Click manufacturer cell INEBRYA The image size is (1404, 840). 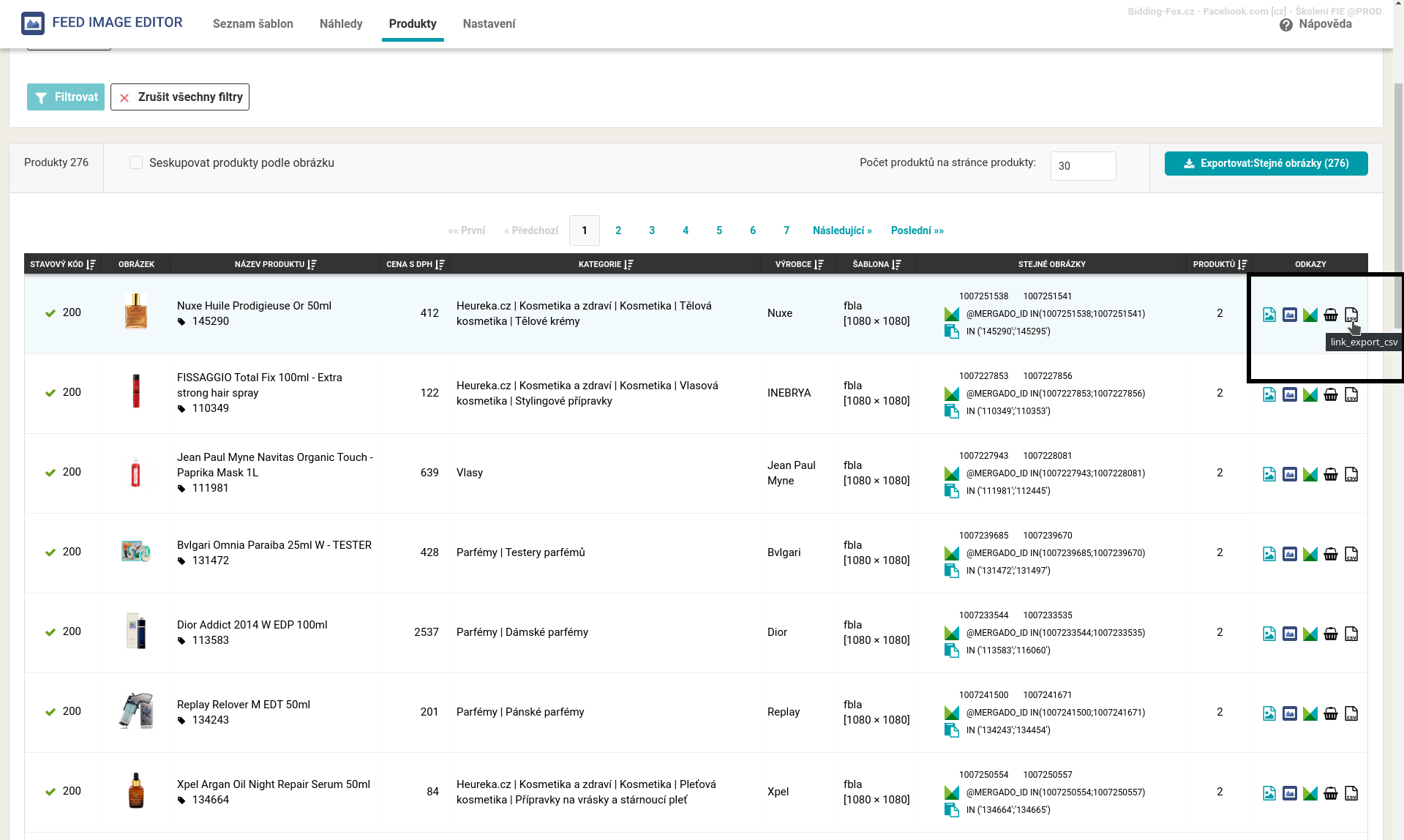click(789, 393)
